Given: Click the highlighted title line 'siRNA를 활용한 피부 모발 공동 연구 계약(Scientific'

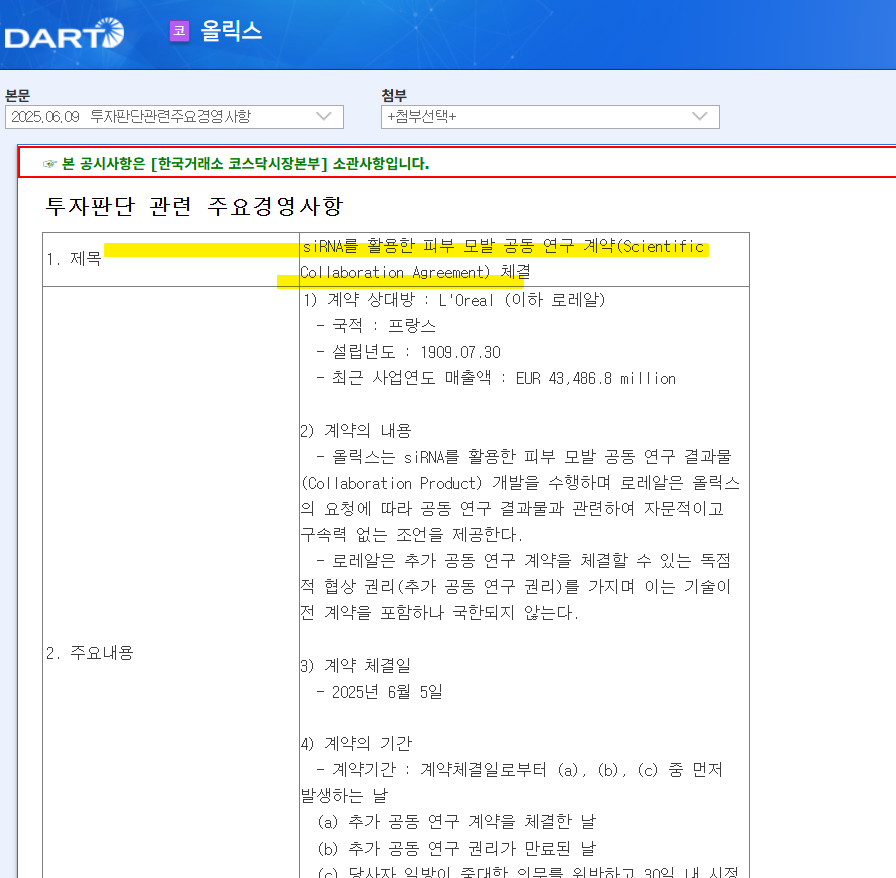Looking at the screenshot, I should (503, 246).
